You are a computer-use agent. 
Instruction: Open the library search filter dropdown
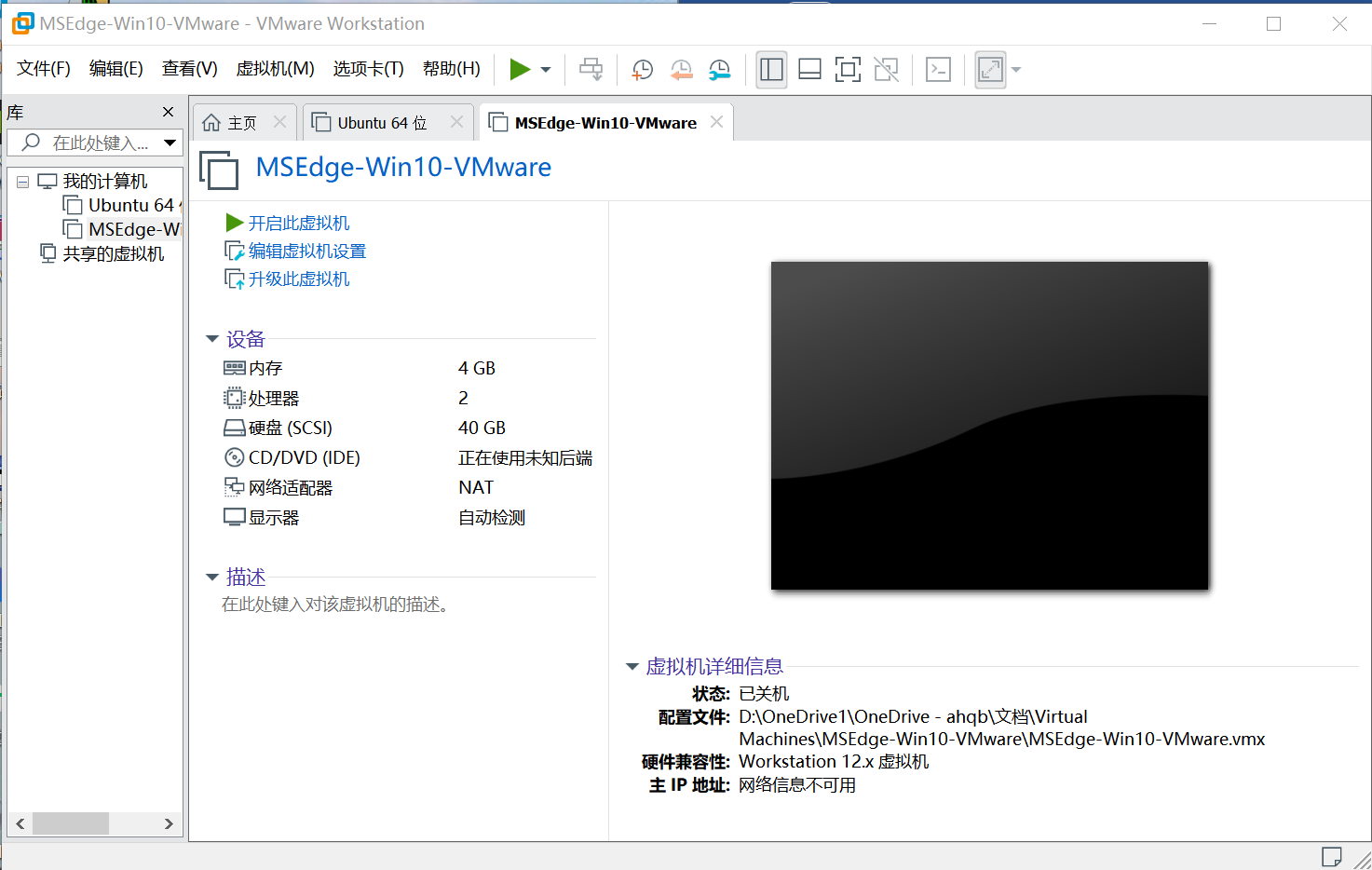[x=170, y=143]
